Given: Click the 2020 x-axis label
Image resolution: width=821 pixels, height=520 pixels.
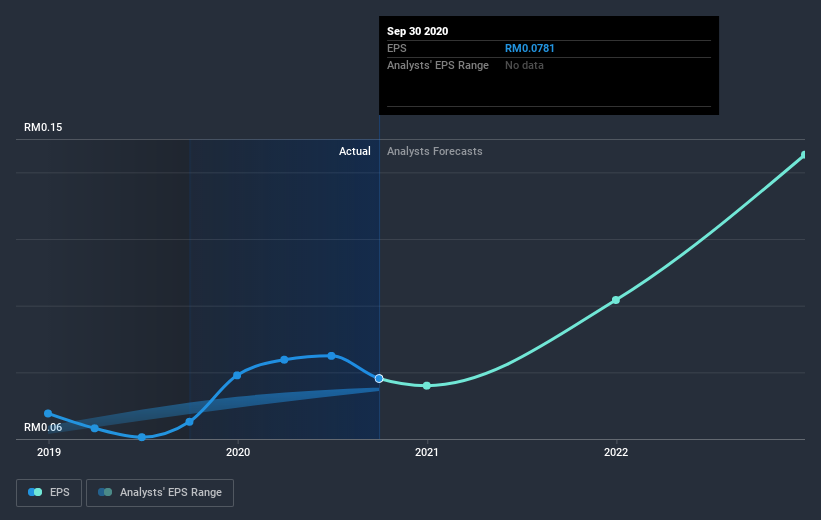Looking at the screenshot, I should tap(238, 452).
